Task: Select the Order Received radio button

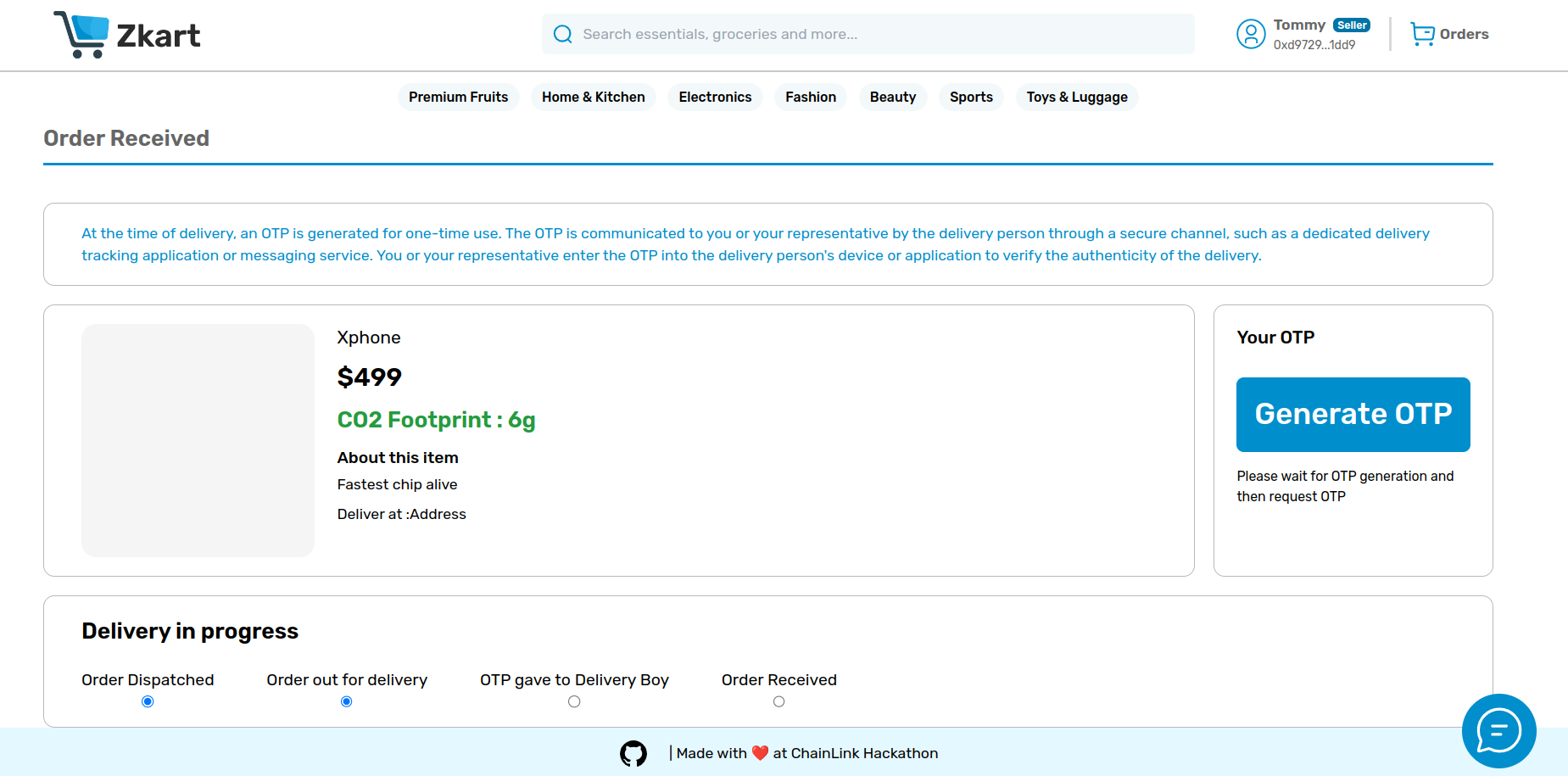Action: (778, 701)
